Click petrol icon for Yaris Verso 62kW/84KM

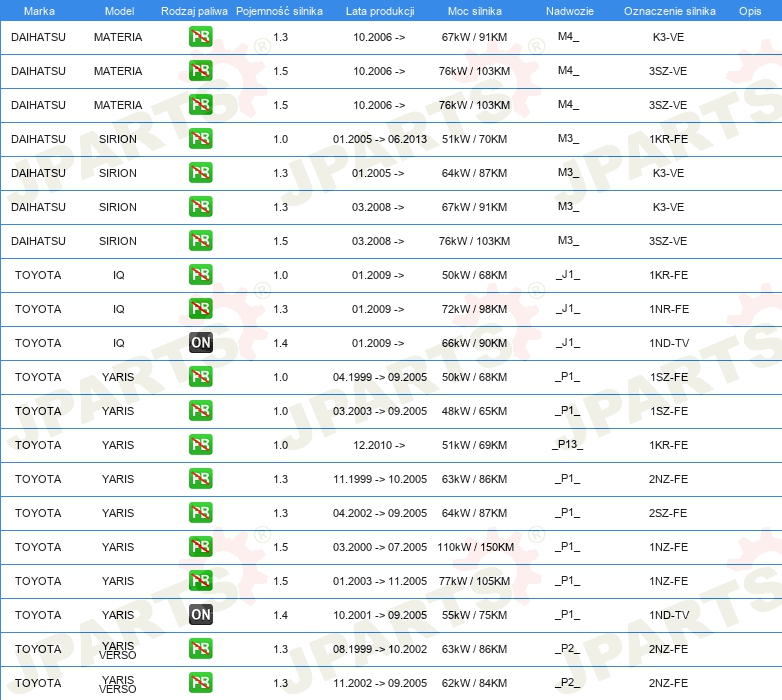tap(200, 682)
